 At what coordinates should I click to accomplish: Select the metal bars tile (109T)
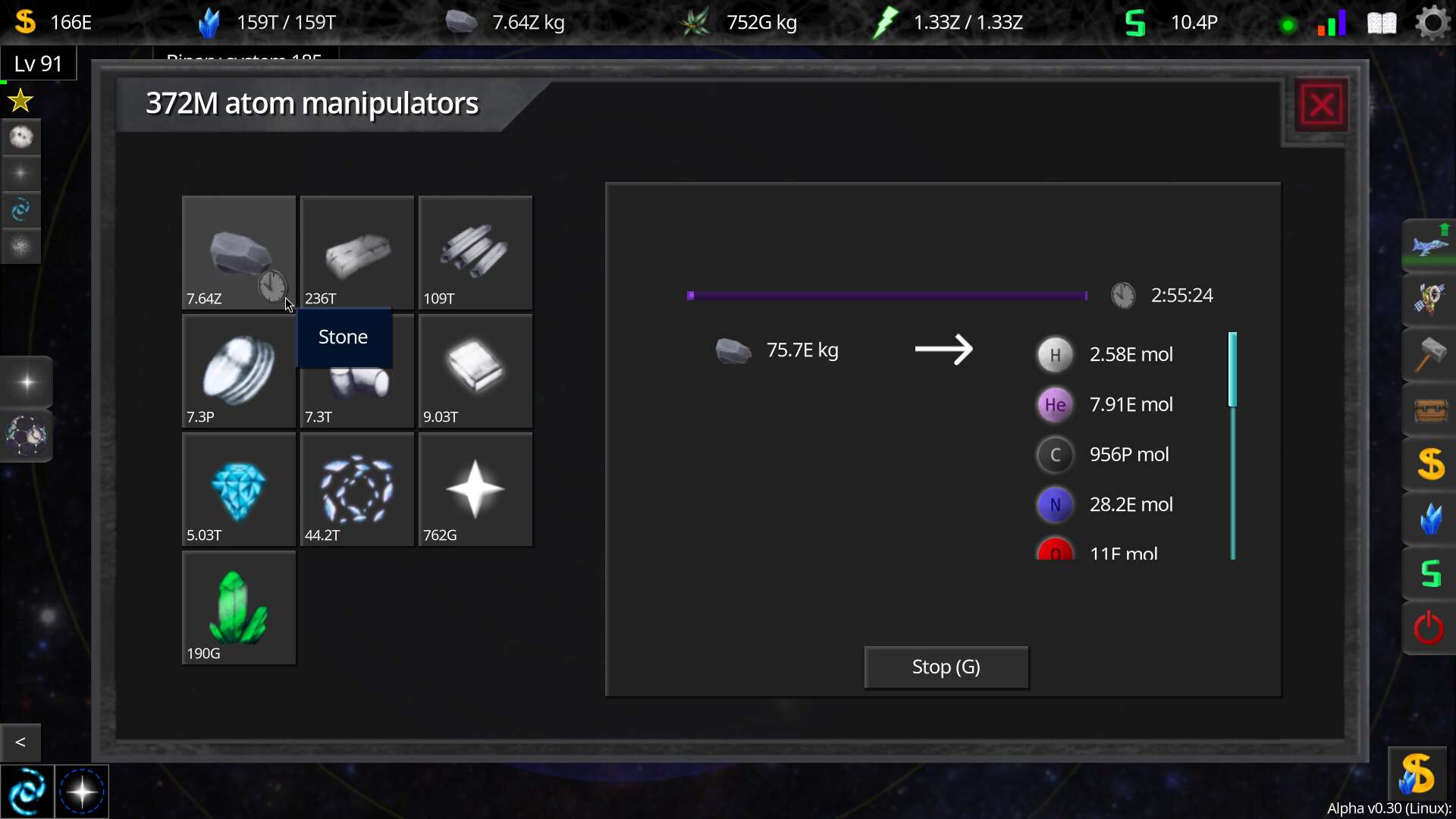[475, 253]
